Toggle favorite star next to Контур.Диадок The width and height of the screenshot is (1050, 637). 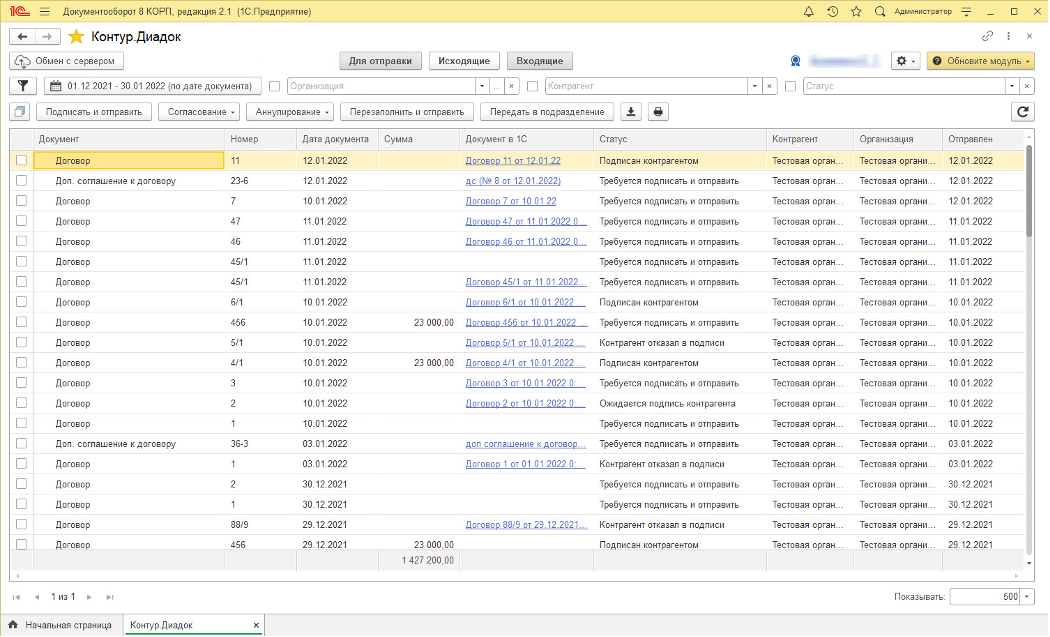point(76,36)
